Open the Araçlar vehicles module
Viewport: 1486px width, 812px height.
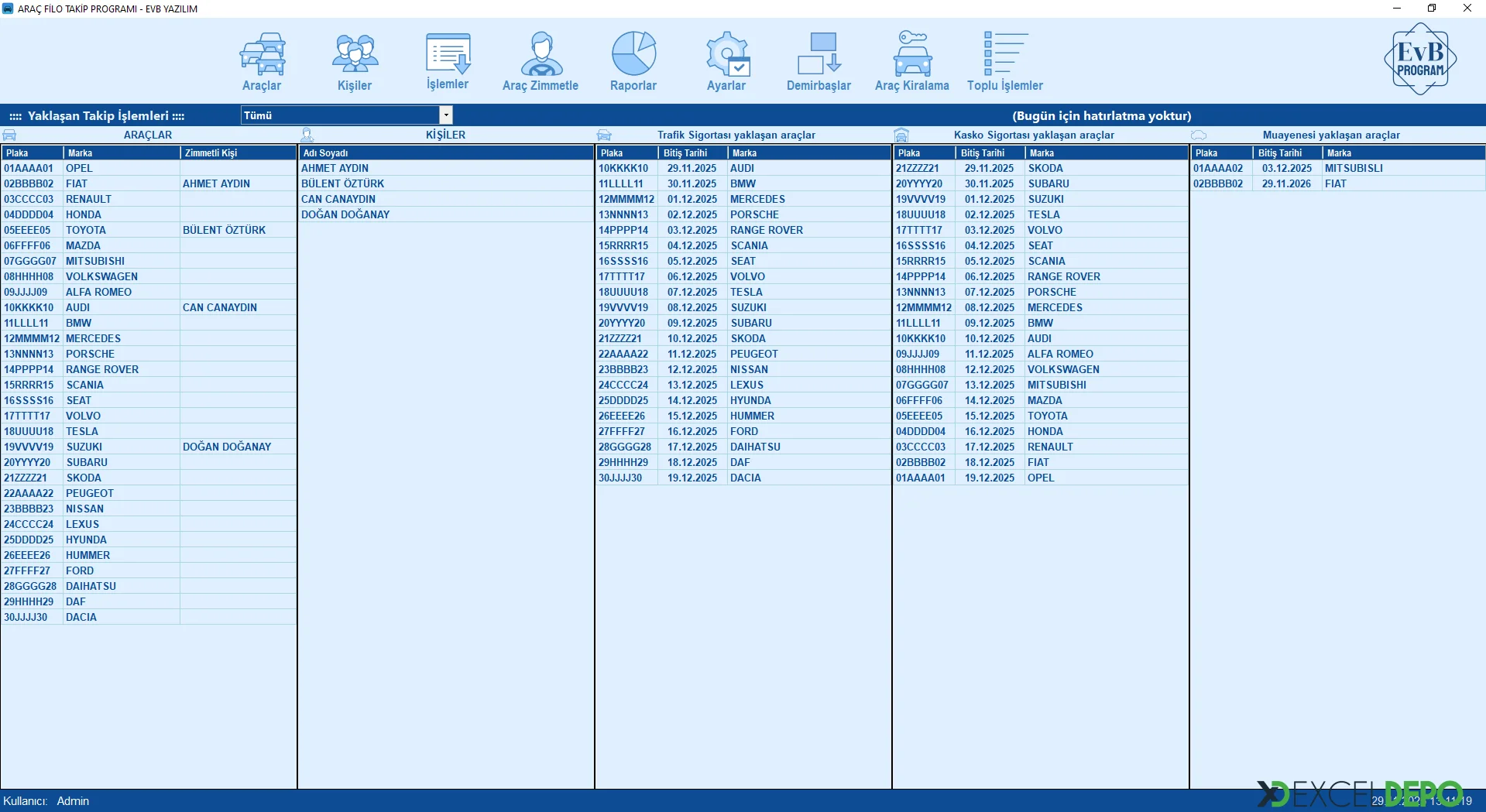[x=262, y=61]
